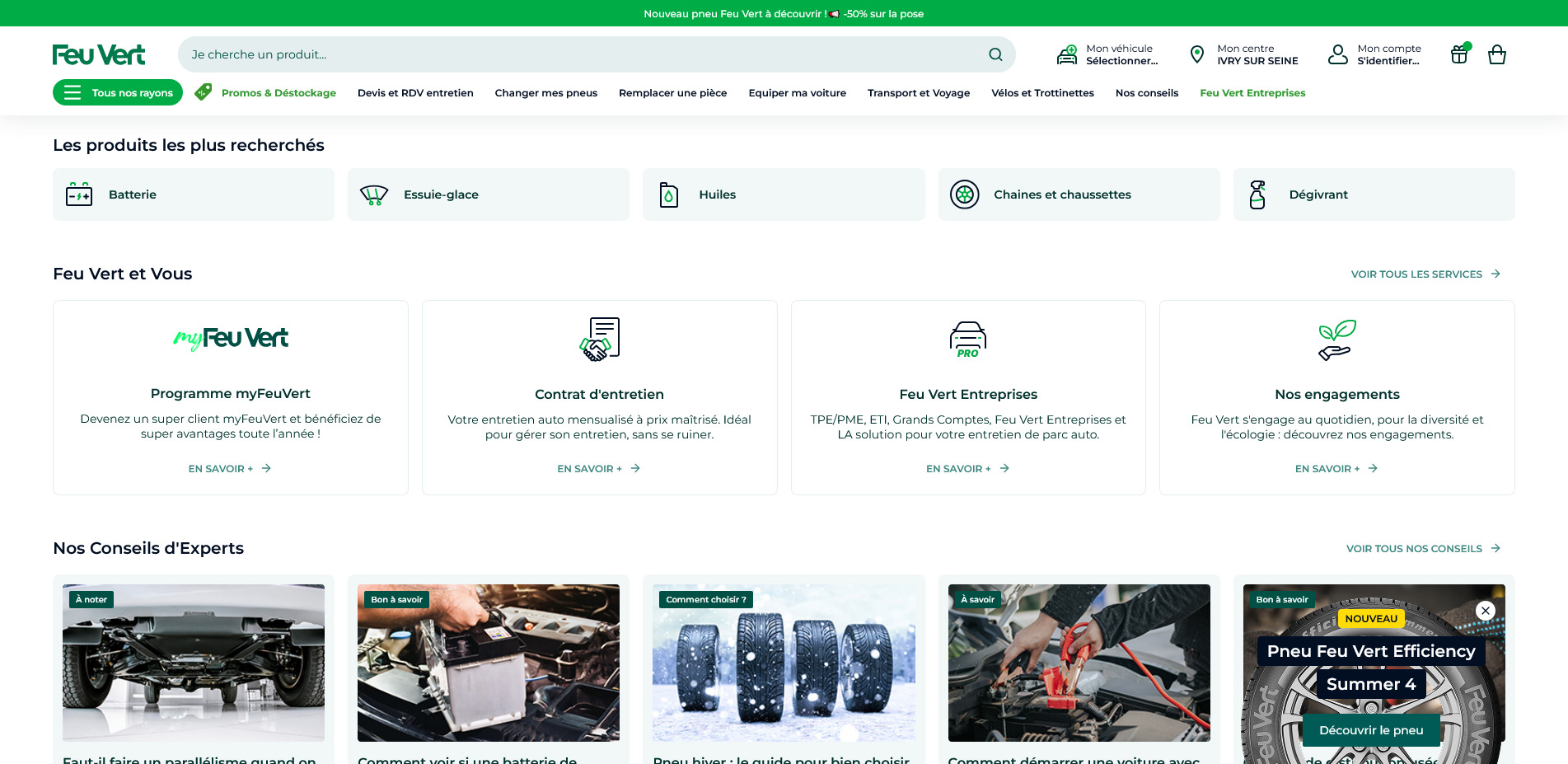Click the Mon véhicule car icon
Viewport: 1568px width, 764px height.
tap(1067, 54)
